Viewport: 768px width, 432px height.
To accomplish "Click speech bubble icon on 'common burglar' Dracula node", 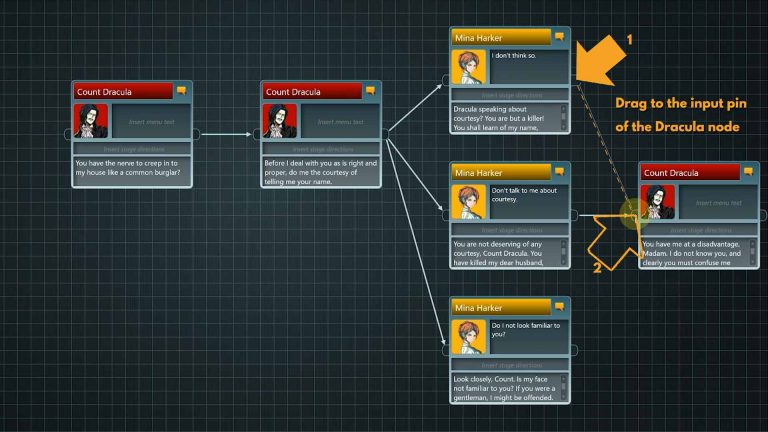I will [x=182, y=91].
